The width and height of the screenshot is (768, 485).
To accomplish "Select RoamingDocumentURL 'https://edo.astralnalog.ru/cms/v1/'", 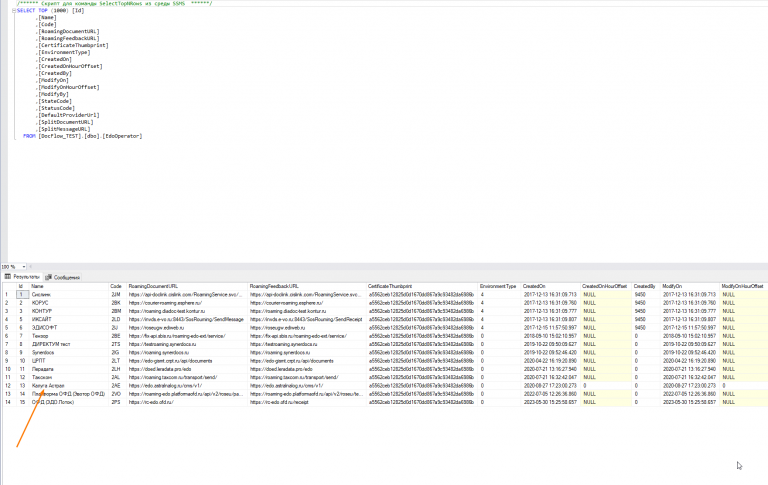I will [x=187, y=386].
